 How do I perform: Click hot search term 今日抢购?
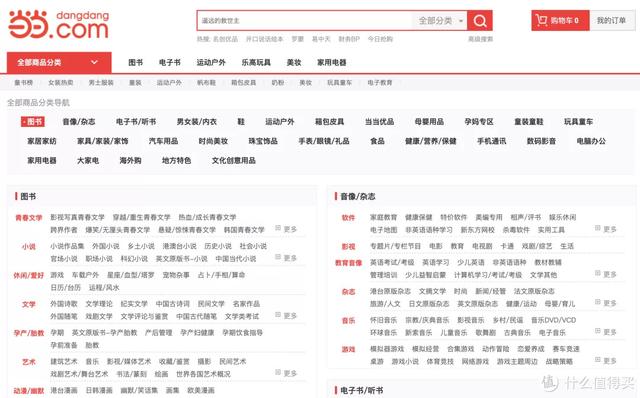coord(380,39)
